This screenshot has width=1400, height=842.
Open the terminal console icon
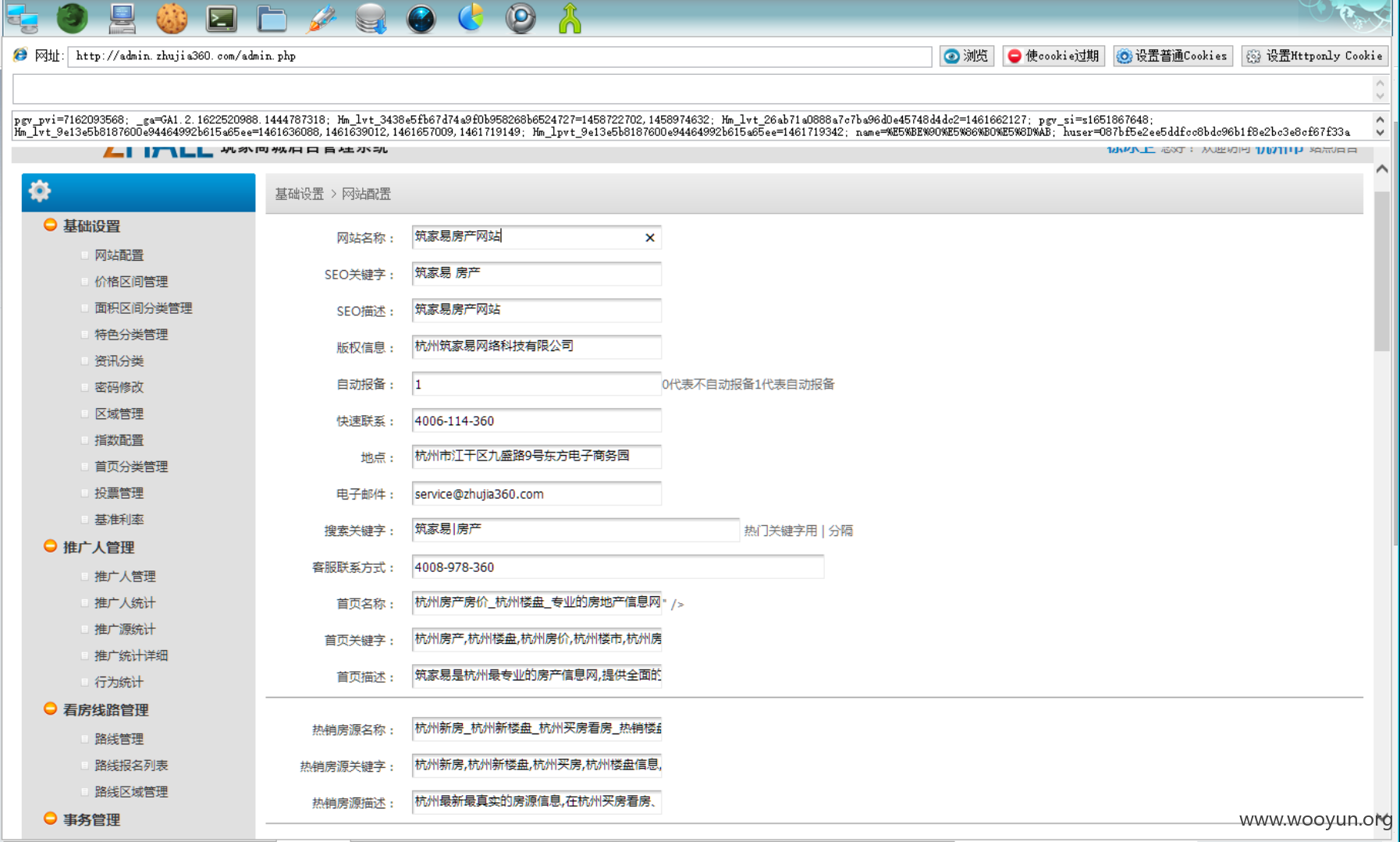[x=222, y=18]
